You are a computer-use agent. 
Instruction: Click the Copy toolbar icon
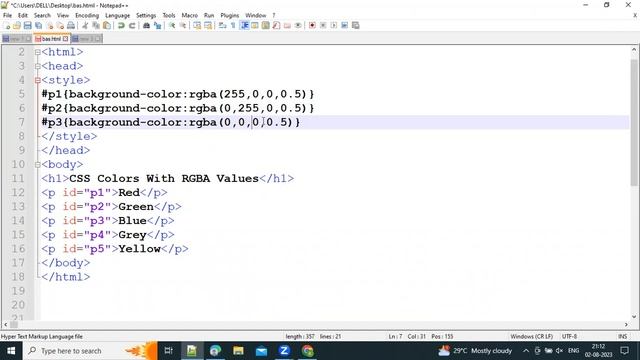pos(96,26)
